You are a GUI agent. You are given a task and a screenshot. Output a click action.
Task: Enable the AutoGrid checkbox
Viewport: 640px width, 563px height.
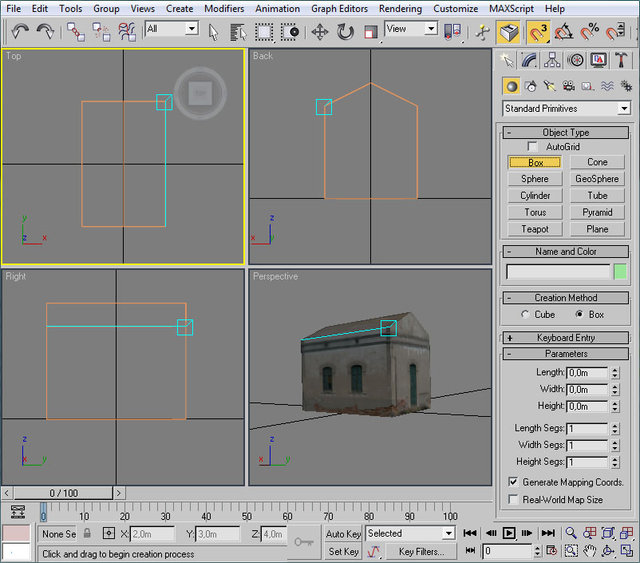pos(533,147)
